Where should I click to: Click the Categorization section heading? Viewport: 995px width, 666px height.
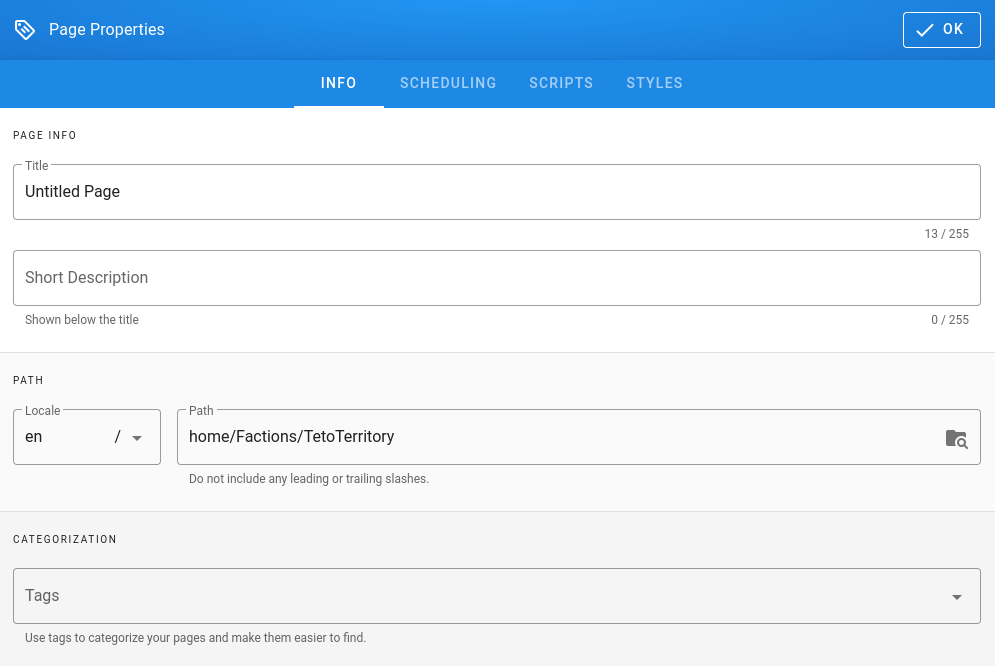click(65, 539)
